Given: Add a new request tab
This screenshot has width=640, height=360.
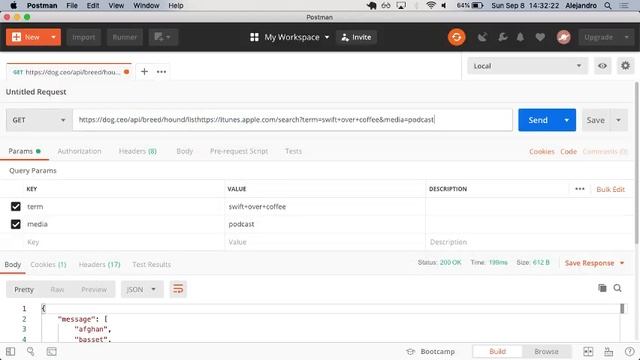Looking at the screenshot, I should 144,71.
